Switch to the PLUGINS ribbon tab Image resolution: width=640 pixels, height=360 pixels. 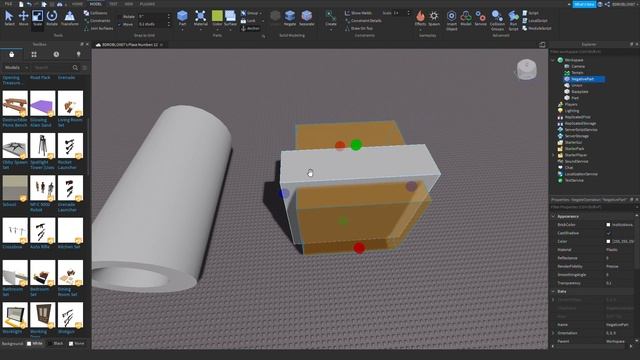pos(147,4)
